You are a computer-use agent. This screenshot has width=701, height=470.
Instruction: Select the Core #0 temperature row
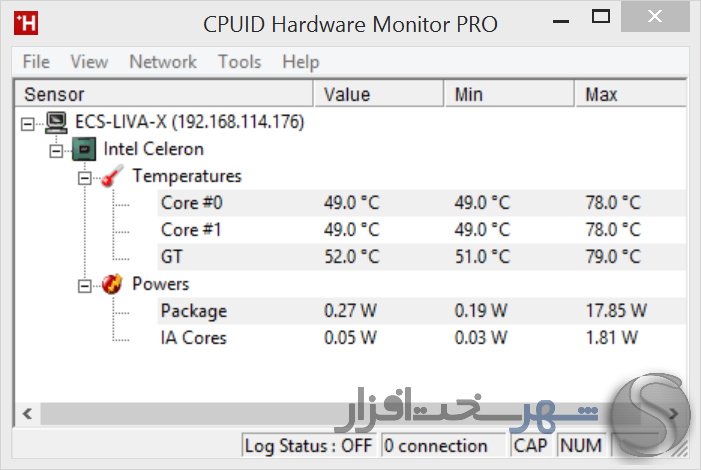tap(422, 203)
